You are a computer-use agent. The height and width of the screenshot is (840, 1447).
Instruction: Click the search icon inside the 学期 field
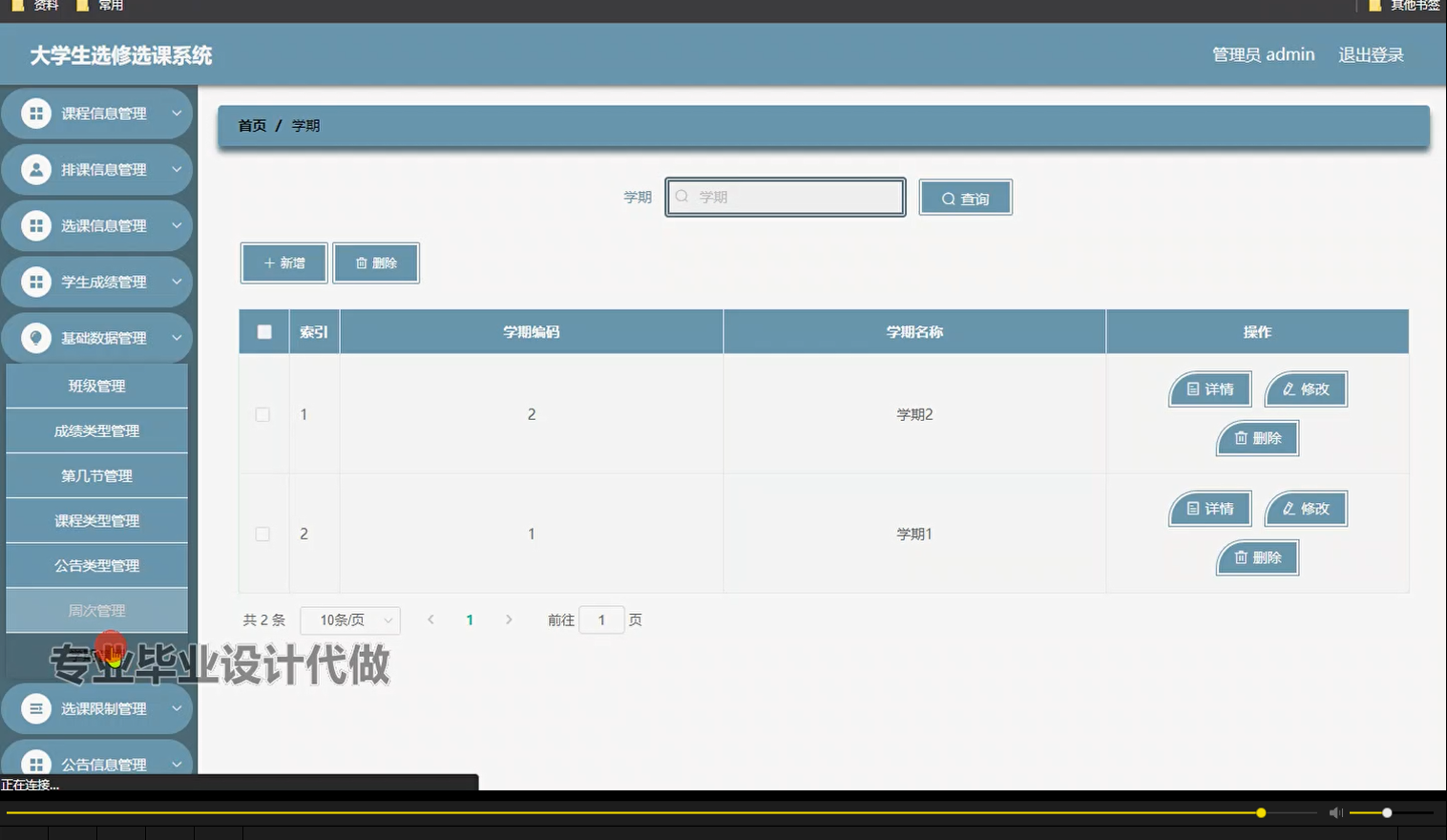(x=682, y=197)
